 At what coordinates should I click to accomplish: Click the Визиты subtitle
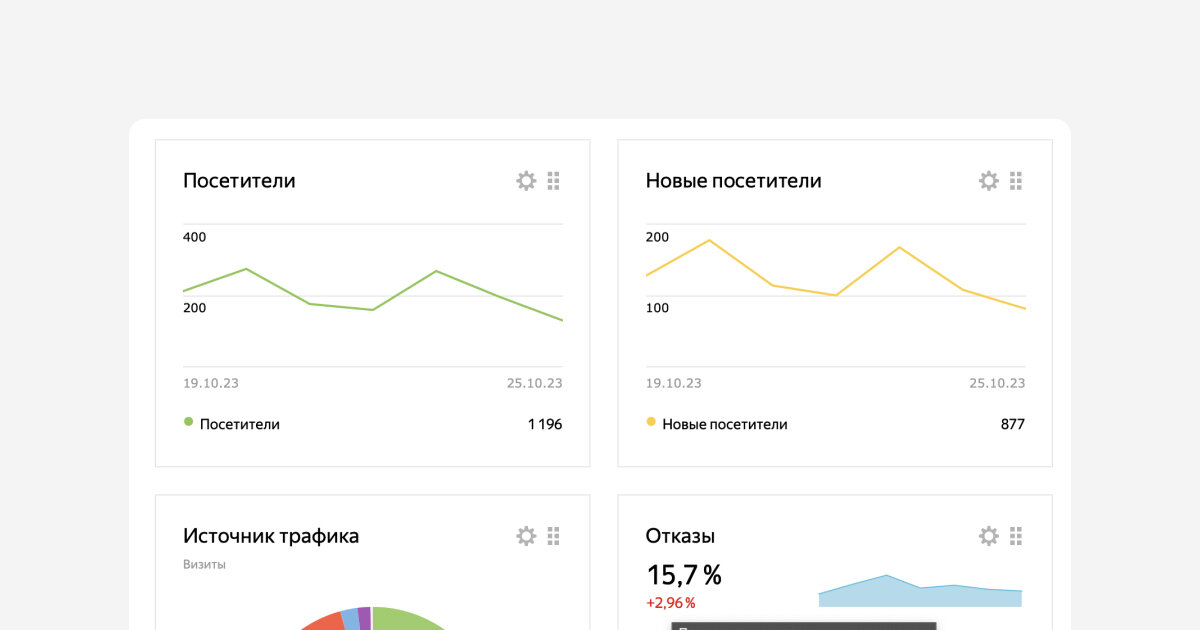coord(204,564)
